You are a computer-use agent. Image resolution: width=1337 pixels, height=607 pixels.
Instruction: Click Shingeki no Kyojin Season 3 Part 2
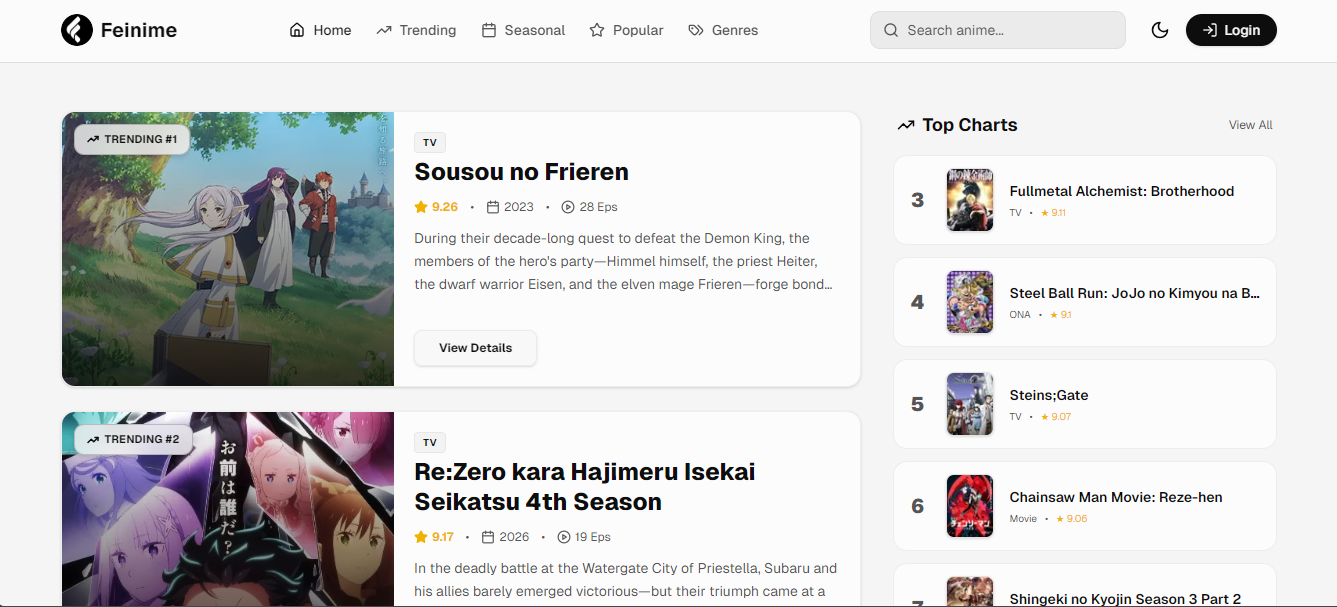tap(1125, 598)
